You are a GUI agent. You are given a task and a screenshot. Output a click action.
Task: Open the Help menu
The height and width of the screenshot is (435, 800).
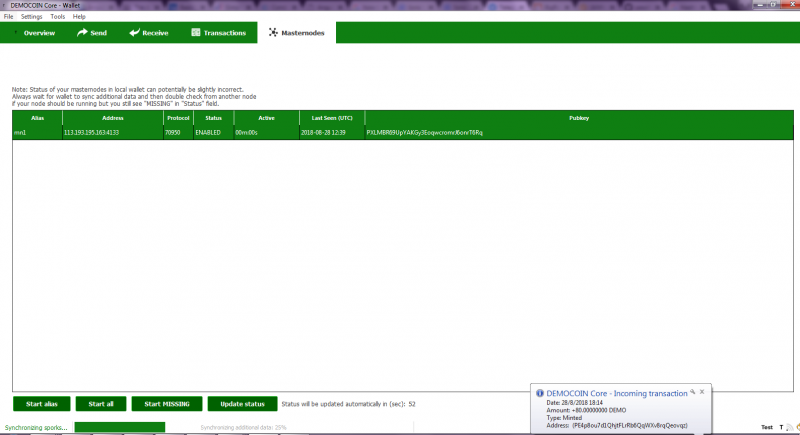coord(79,16)
